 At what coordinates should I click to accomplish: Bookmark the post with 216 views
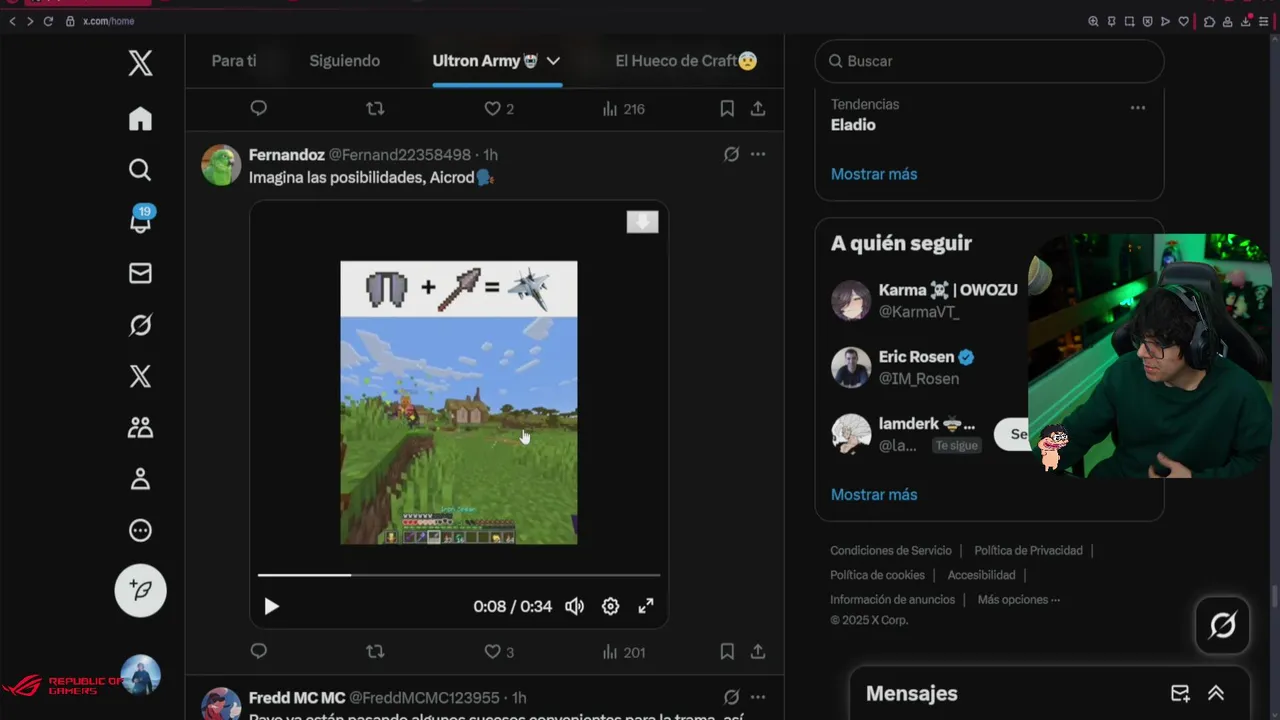[x=727, y=108]
